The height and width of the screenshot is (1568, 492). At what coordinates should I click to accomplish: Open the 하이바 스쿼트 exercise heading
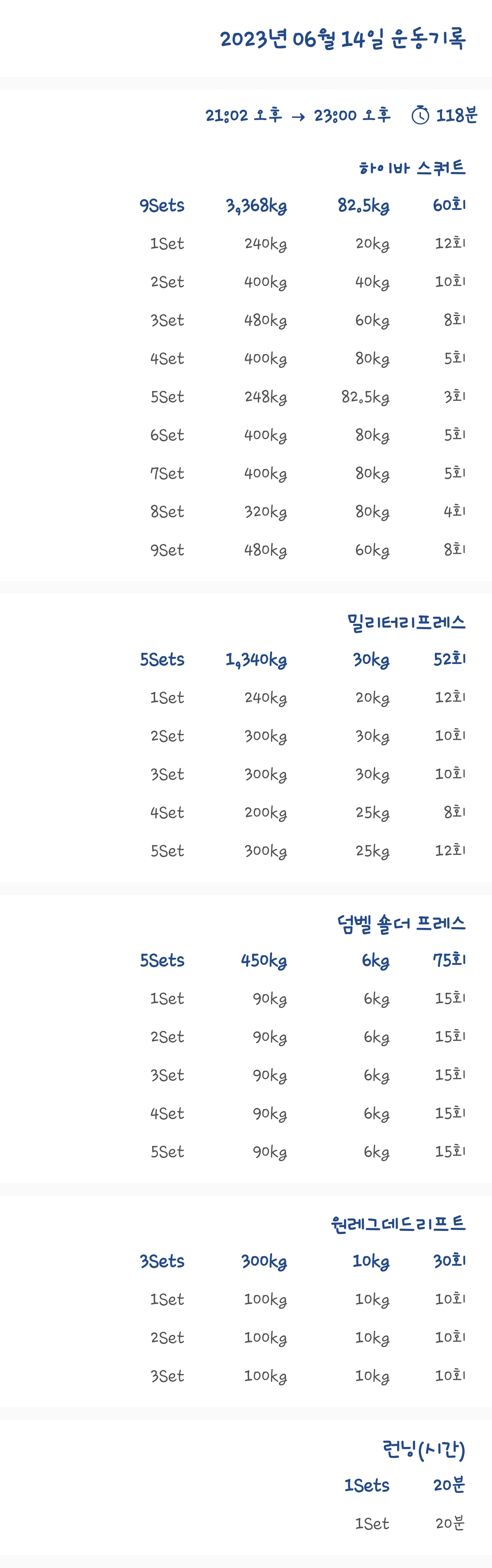[x=412, y=168]
